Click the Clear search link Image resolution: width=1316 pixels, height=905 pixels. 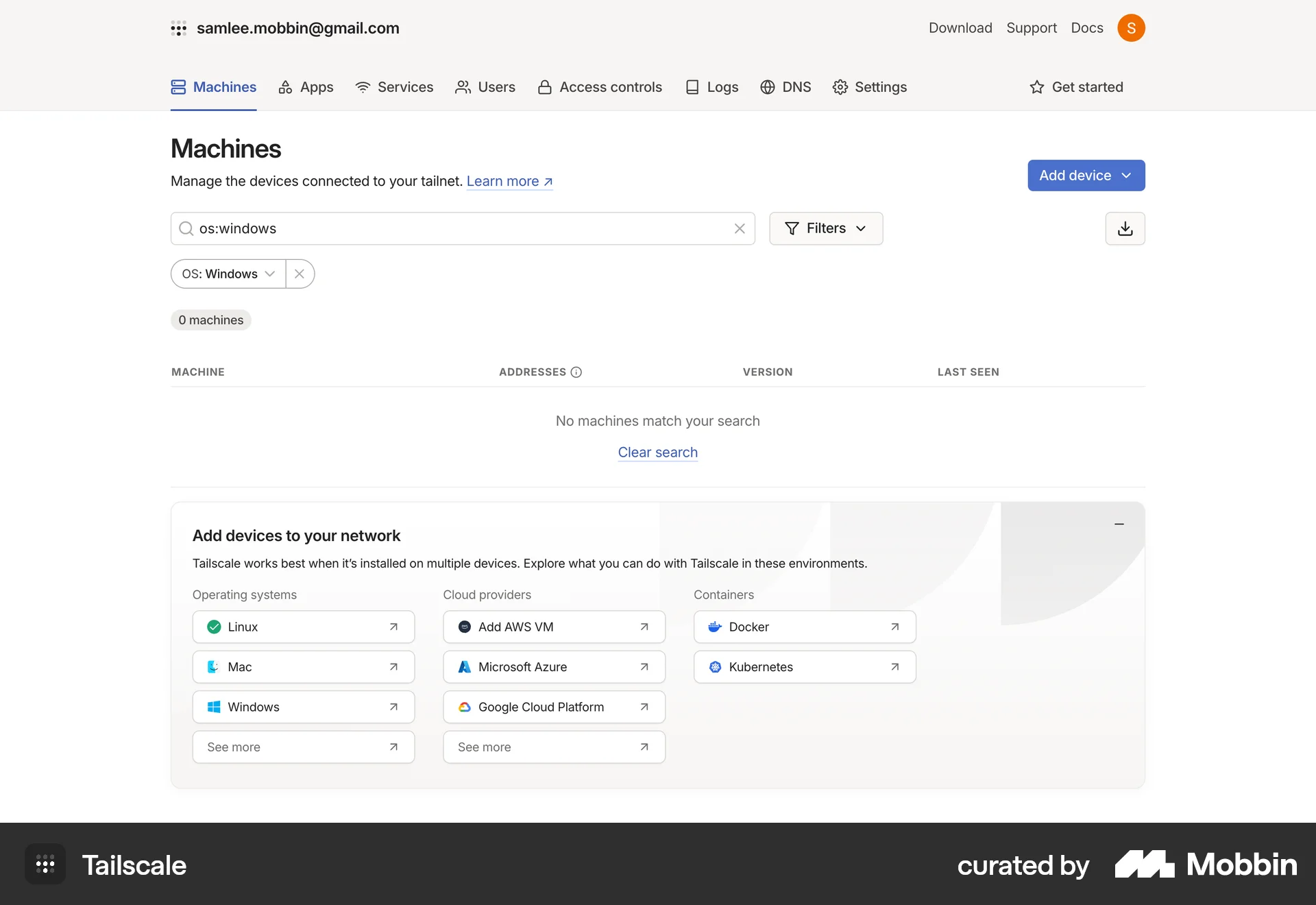coord(657,452)
